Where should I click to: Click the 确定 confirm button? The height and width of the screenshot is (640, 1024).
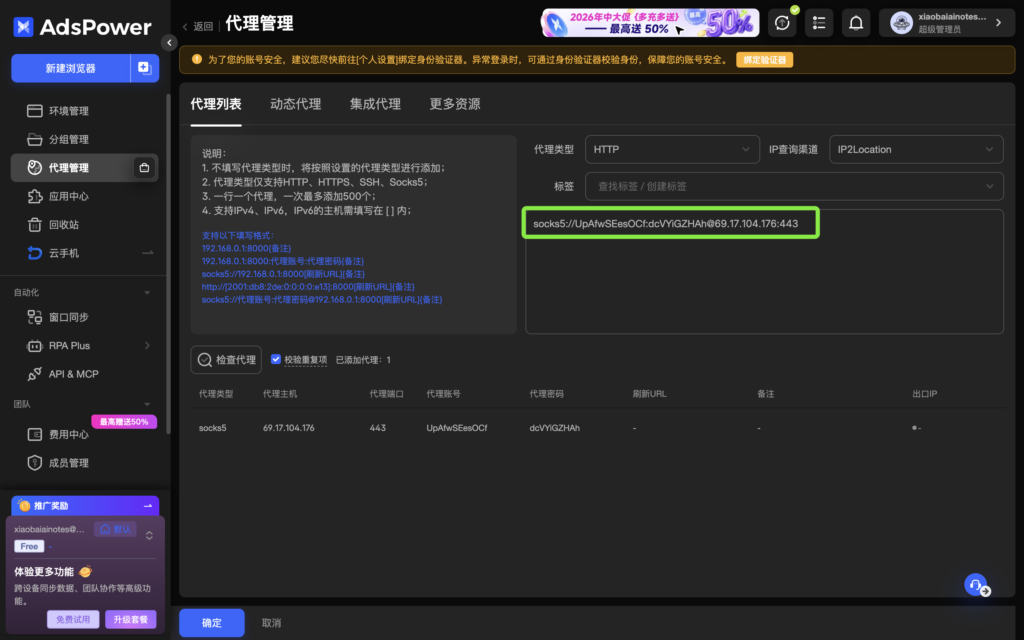[212, 623]
